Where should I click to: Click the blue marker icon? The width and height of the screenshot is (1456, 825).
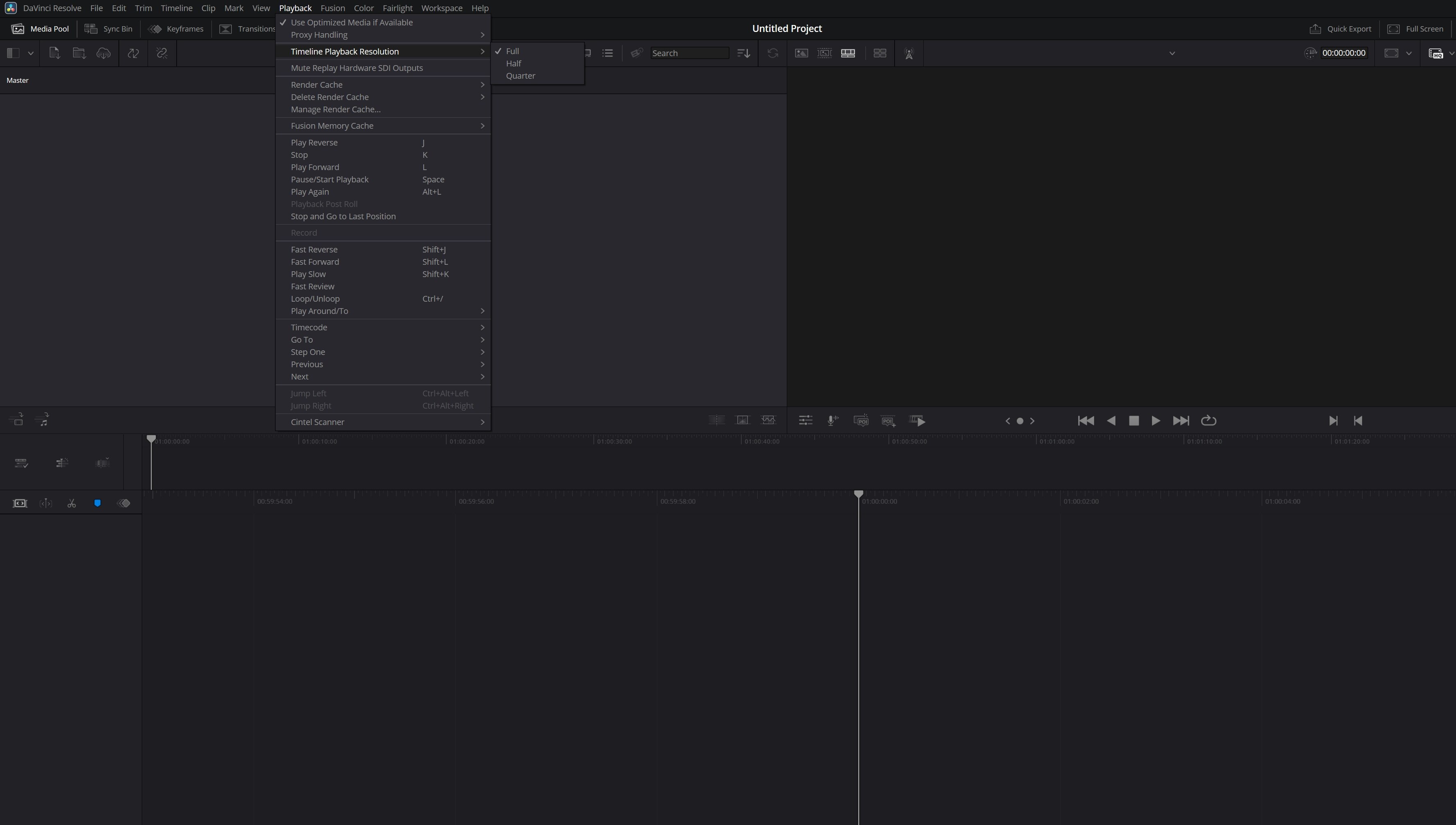pos(98,503)
